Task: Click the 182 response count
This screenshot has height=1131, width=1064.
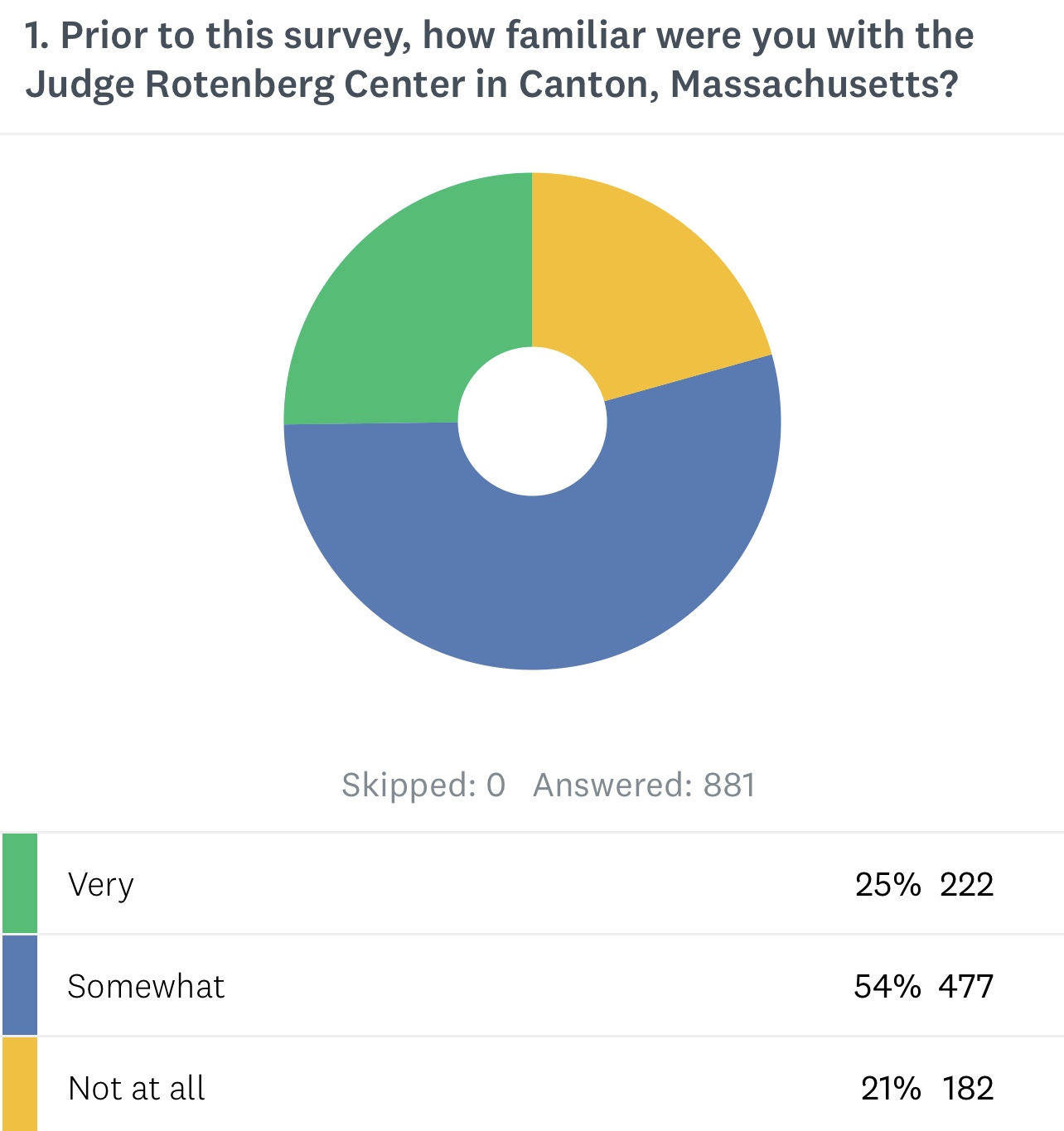Action: [968, 1088]
